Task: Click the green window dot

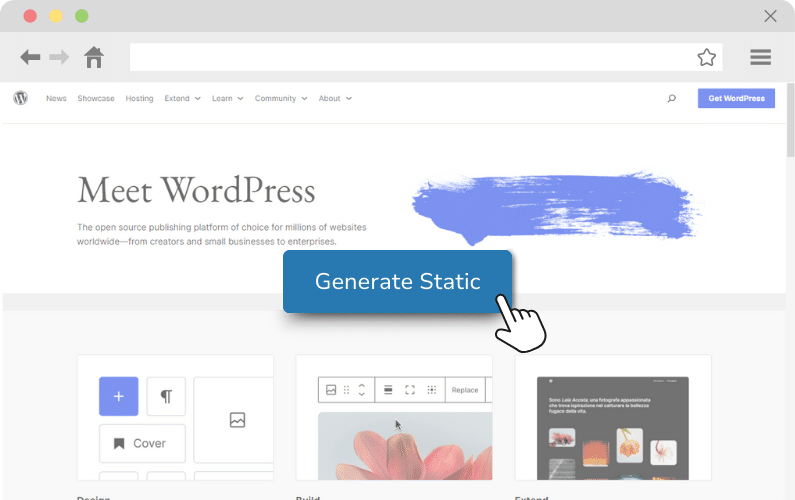Action: (82, 16)
